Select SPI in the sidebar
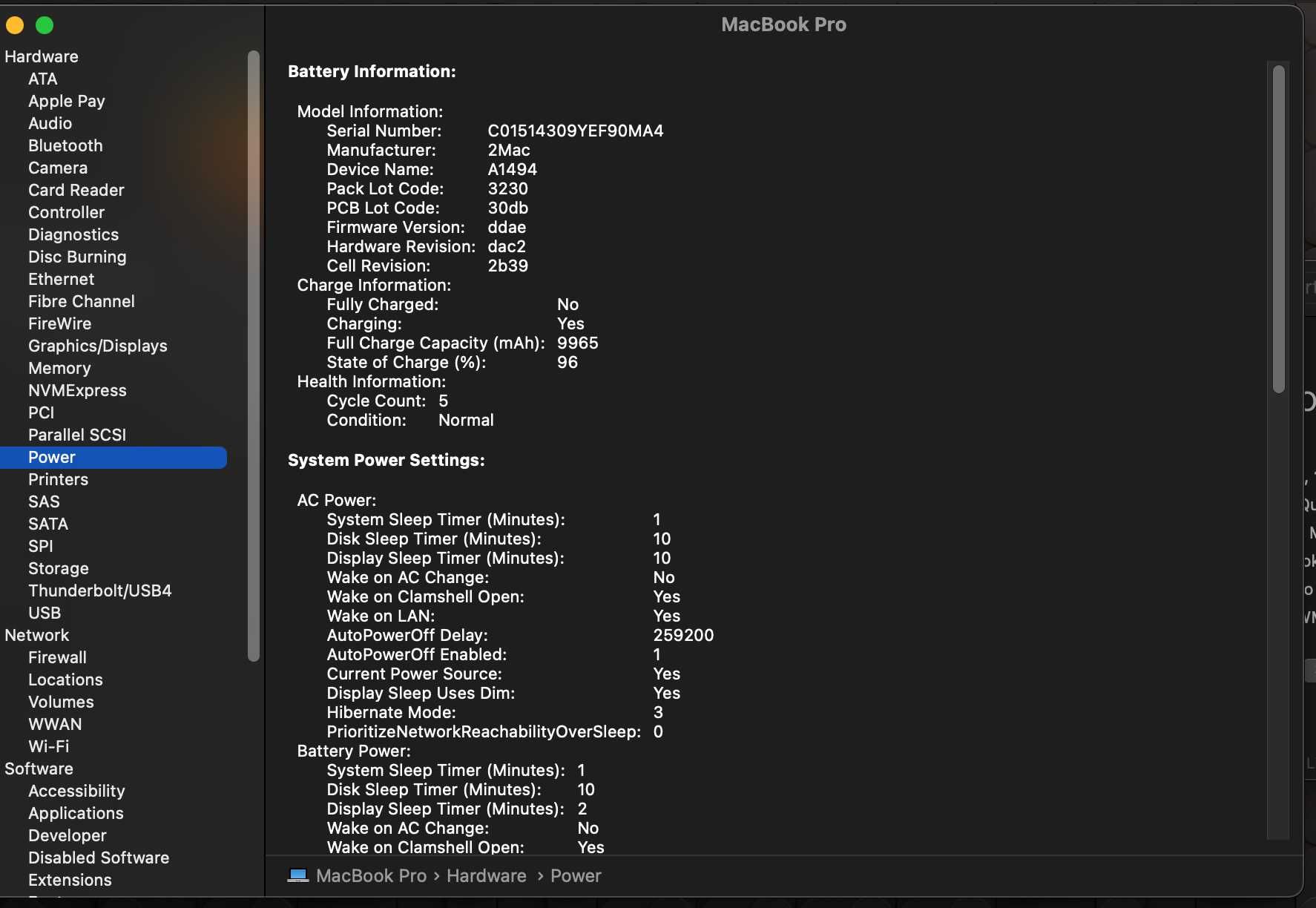The height and width of the screenshot is (908, 1316). click(41, 546)
